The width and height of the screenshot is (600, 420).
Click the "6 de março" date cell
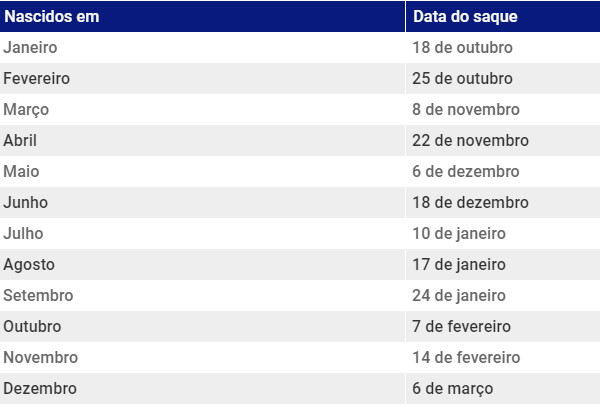click(452, 388)
